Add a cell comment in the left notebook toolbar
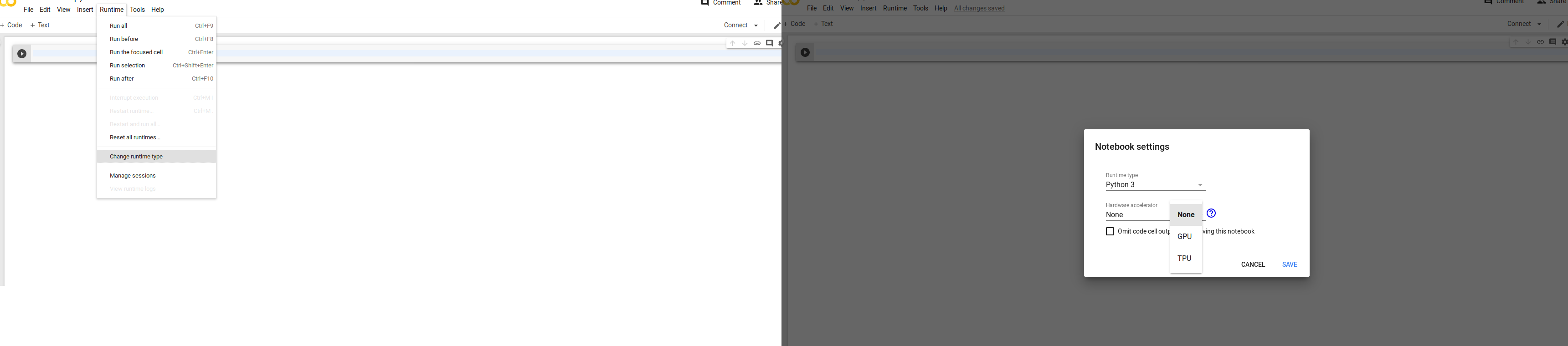The image size is (1568, 346). point(769,43)
